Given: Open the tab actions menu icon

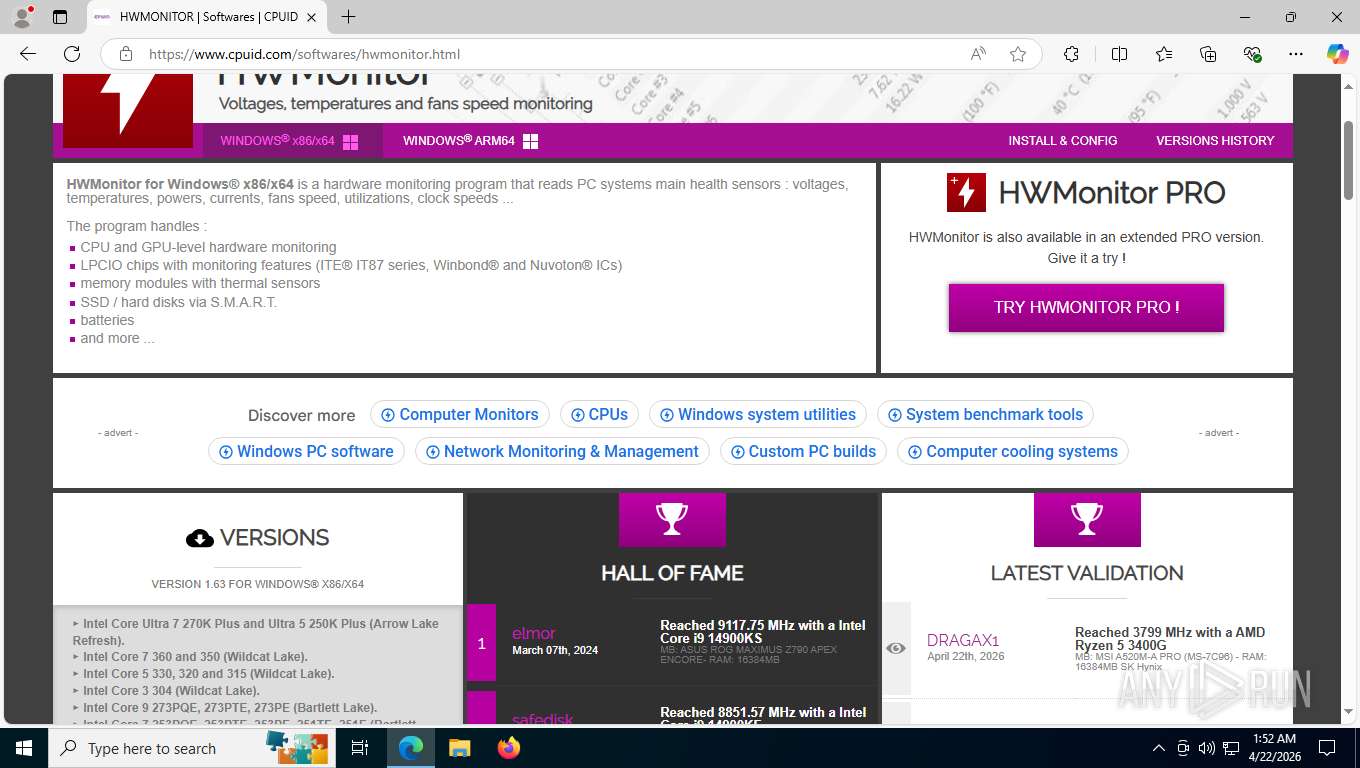Looking at the screenshot, I should tap(60, 17).
